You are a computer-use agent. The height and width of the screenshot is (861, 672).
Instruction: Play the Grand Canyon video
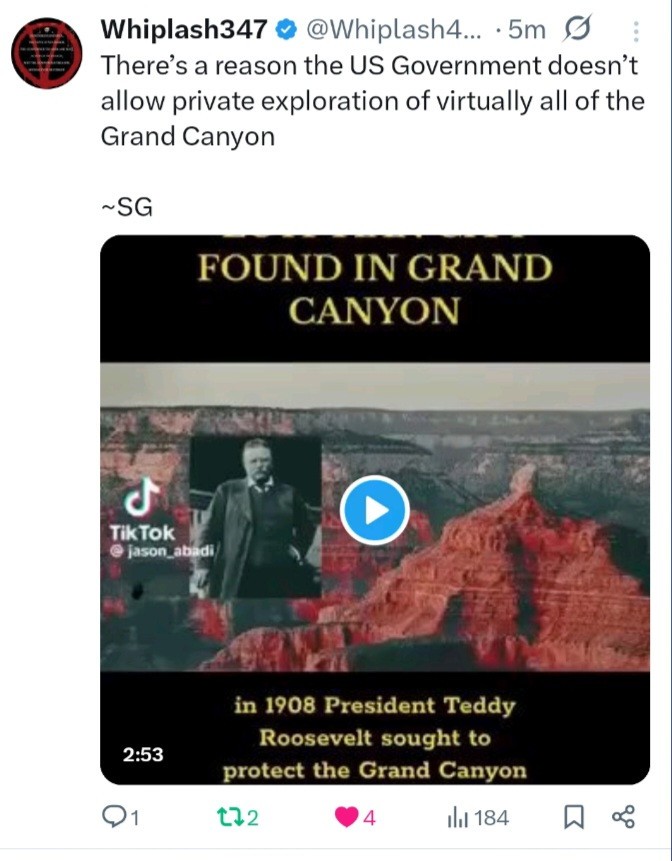(x=374, y=511)
